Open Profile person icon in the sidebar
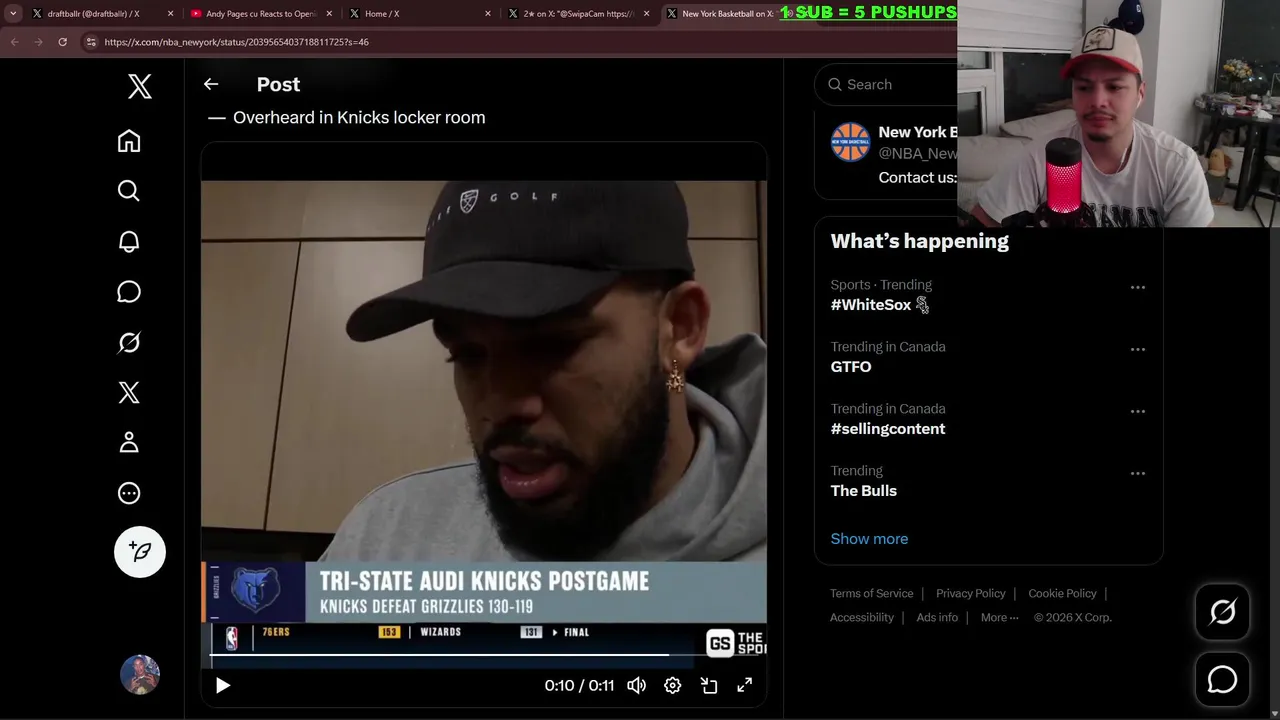The height and width of the screenshot is (720, 1280). tap(129, 442)
